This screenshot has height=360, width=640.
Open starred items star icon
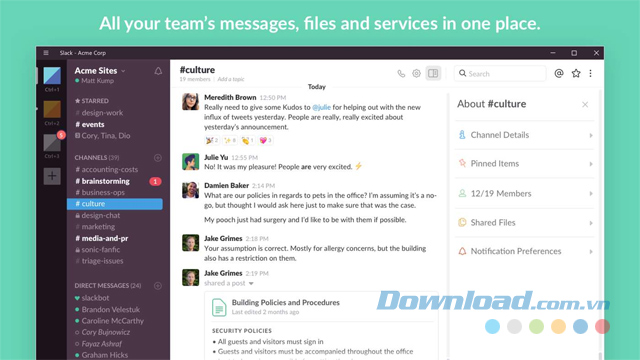pos(576,73)
